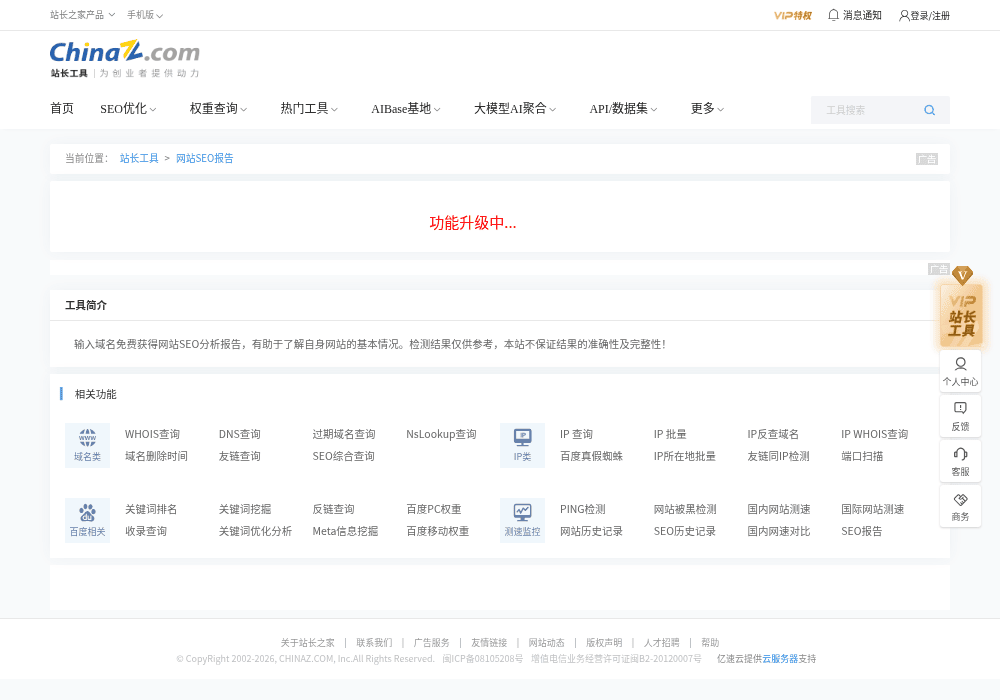Expand the 手机版 dropdown
This screenshot has height=700, width=1000.
145,15
